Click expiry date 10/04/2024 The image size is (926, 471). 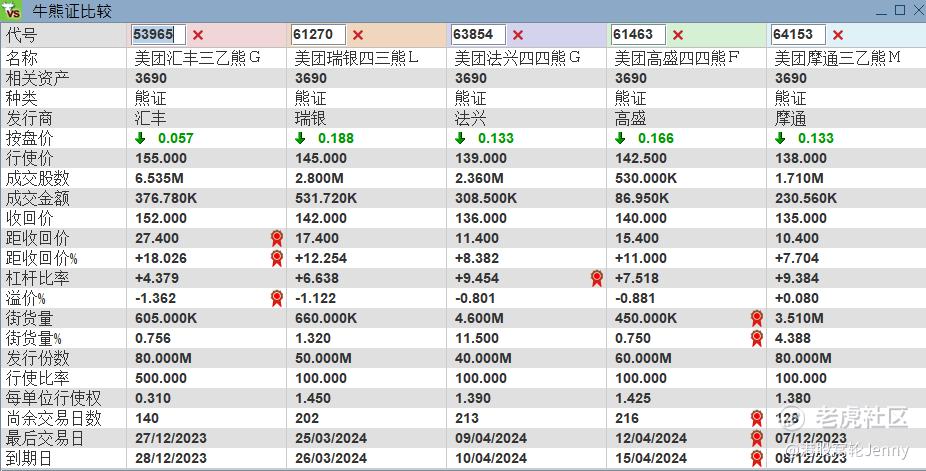click(491, 459)
